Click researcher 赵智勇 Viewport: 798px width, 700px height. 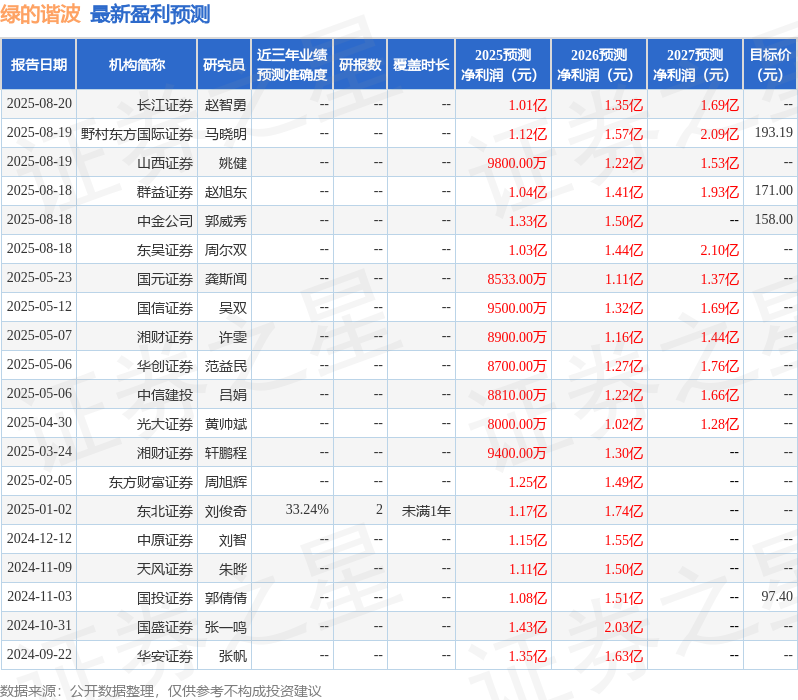pos(225,105)
